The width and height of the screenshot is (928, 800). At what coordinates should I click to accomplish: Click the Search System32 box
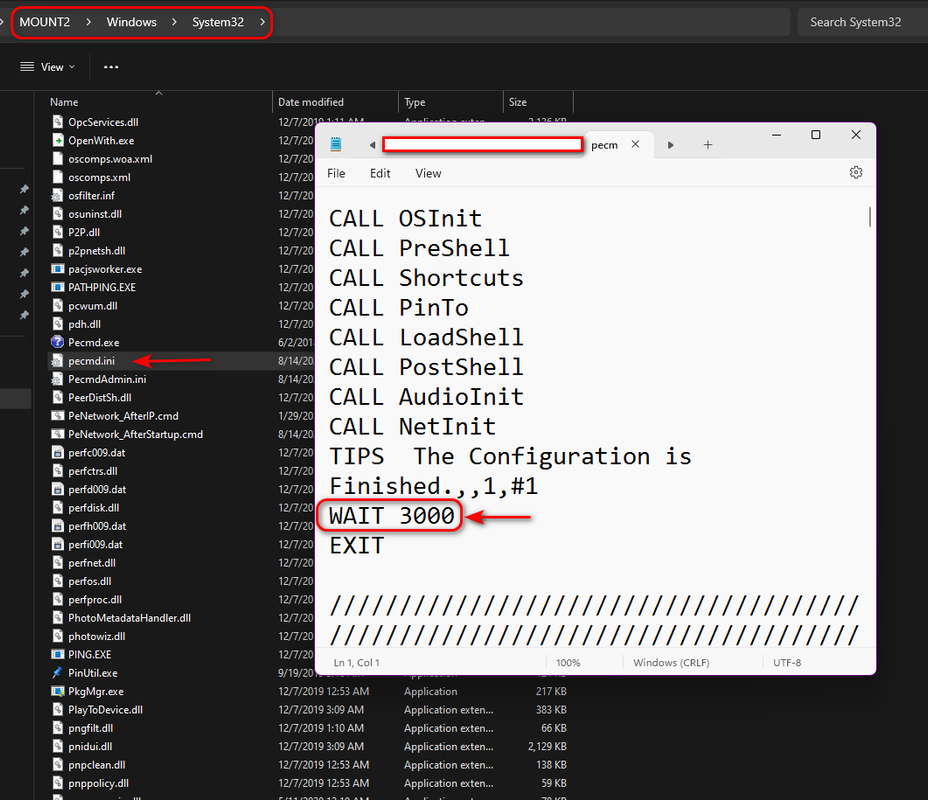tap(862, 22)
